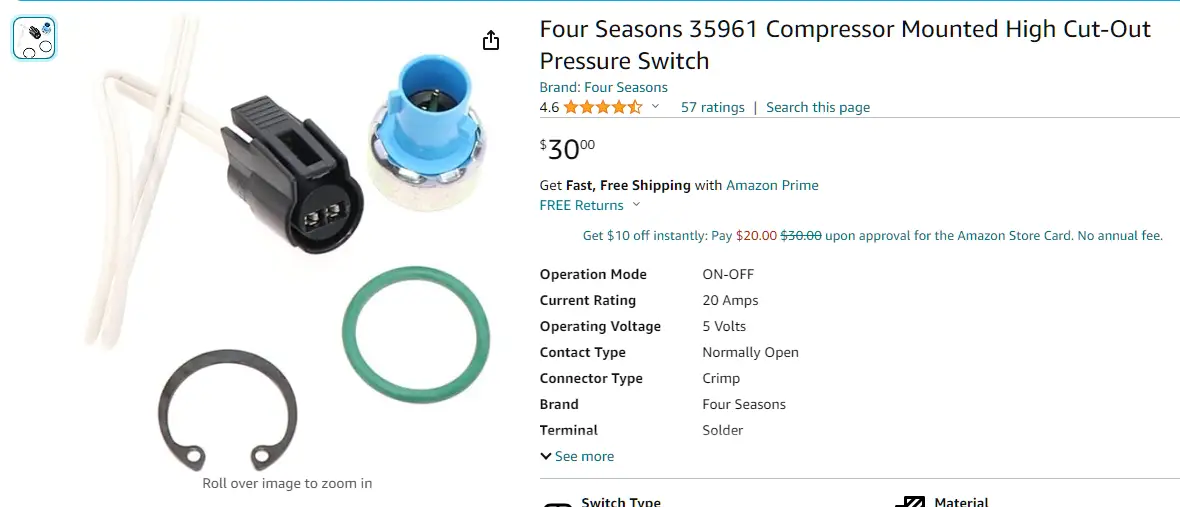Expand See more product specifications
This screenshot has height=507, width=1180.
(577, 456)
